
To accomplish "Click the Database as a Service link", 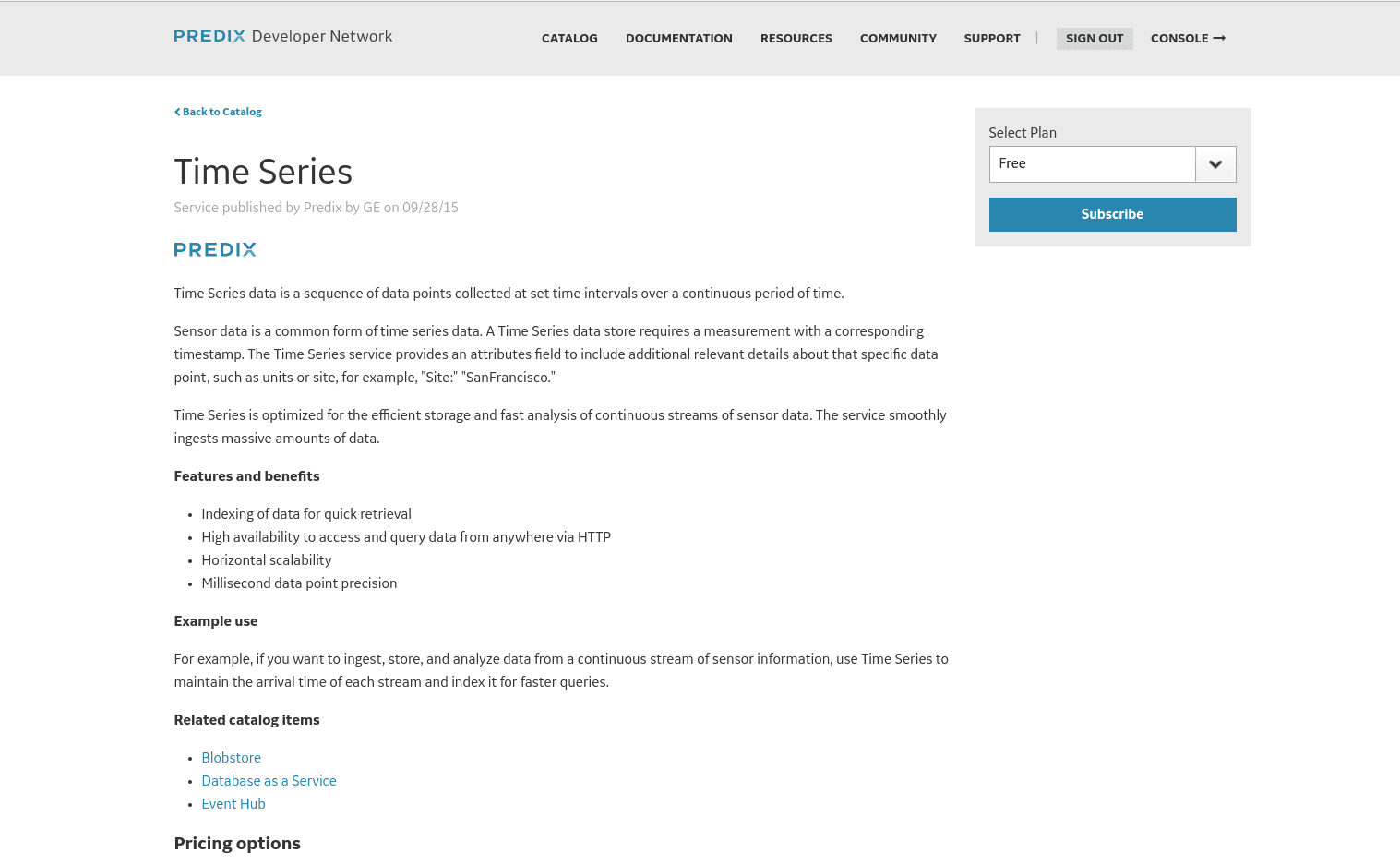I will 269,781.
